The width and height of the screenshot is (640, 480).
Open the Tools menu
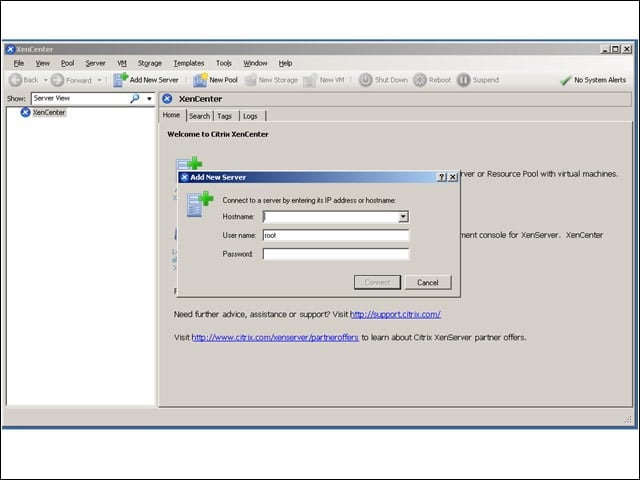224,63
